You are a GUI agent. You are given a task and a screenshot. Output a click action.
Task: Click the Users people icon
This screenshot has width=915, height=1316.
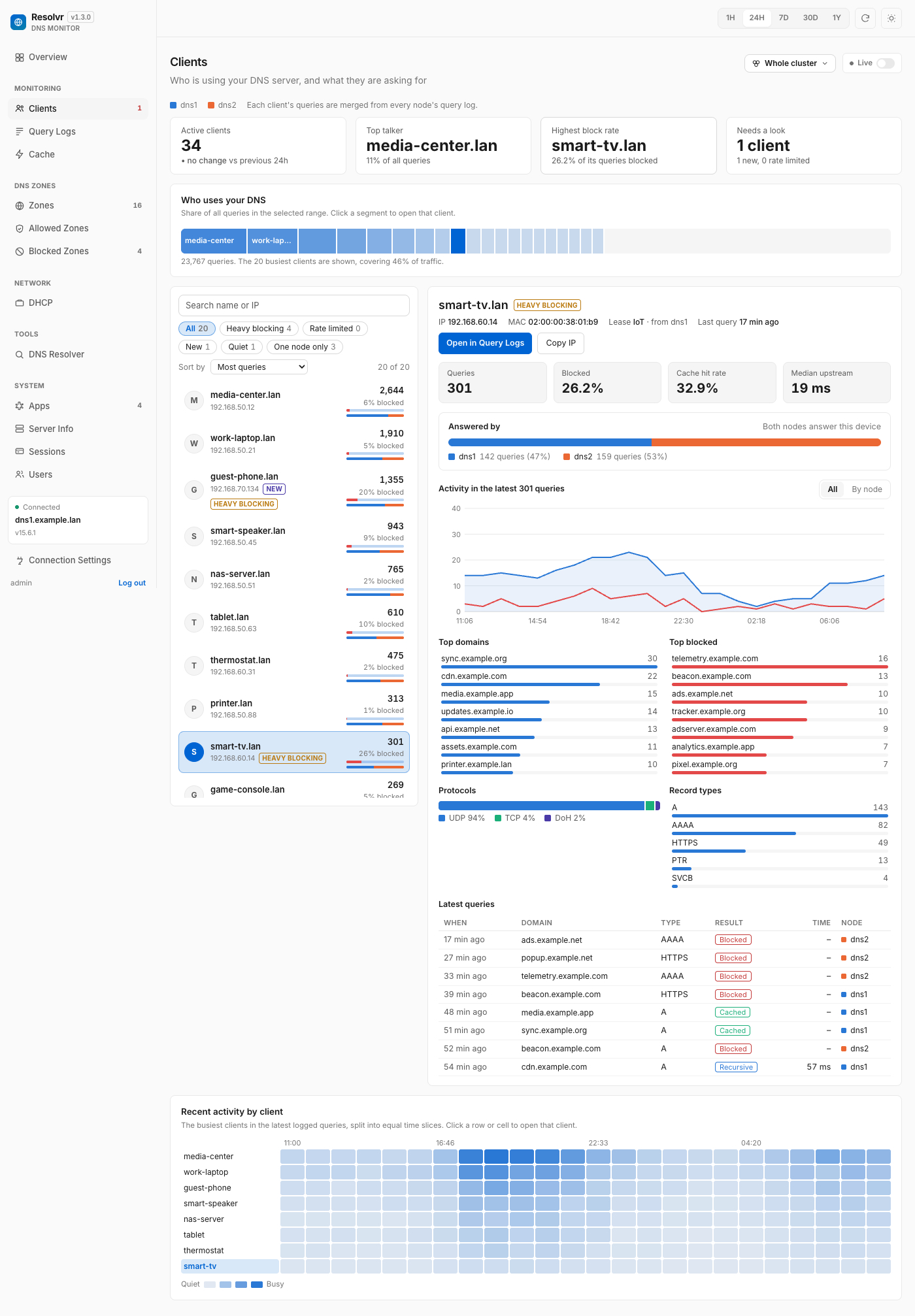click(20, 474)
